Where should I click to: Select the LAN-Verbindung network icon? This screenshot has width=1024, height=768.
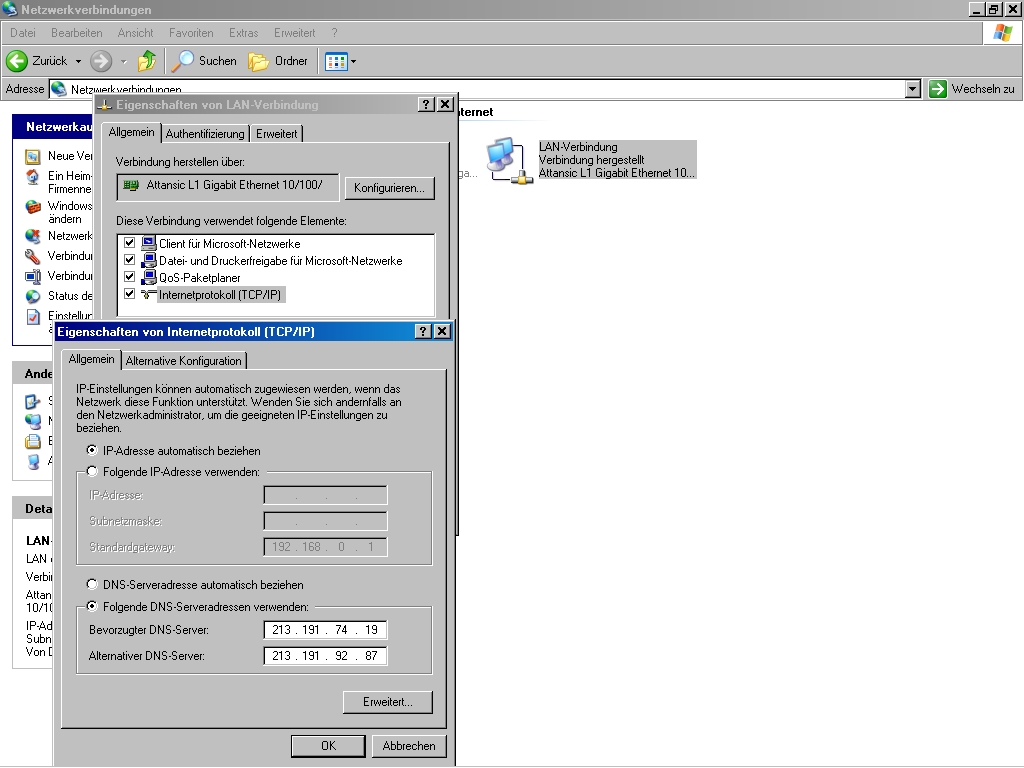coord(509,161)
